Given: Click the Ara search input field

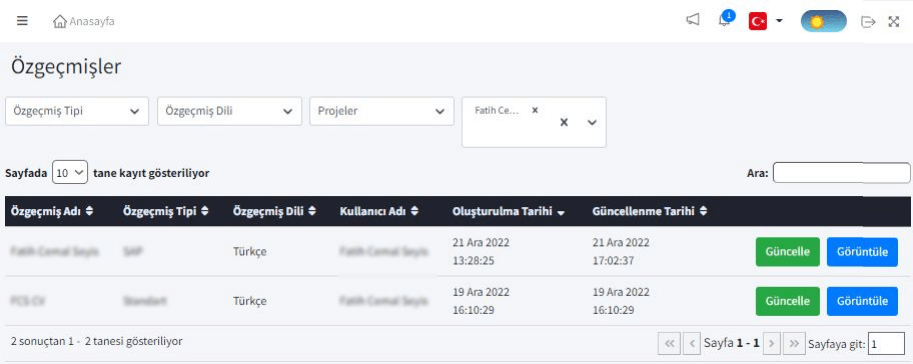Looking at the screenshot, I should (x=841, y=172).
